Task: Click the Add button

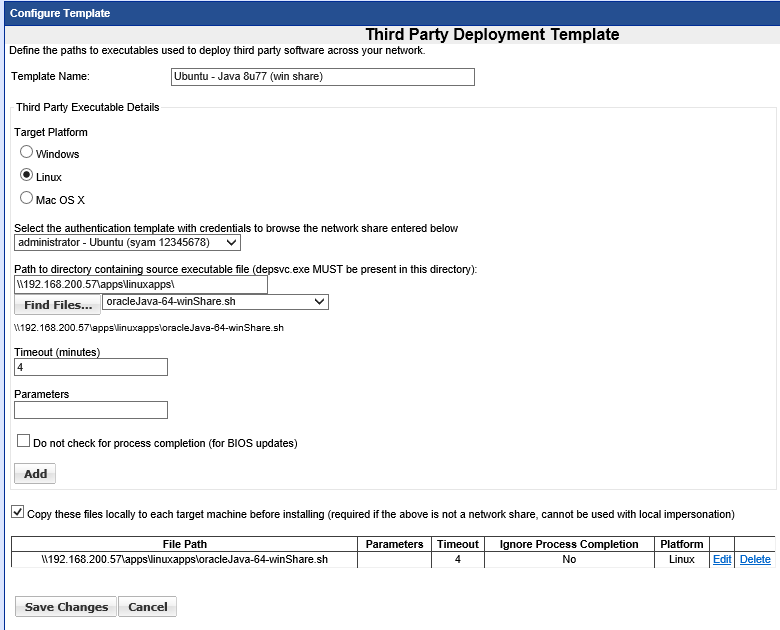Action: pyautogui.click(x=35, y=473)
